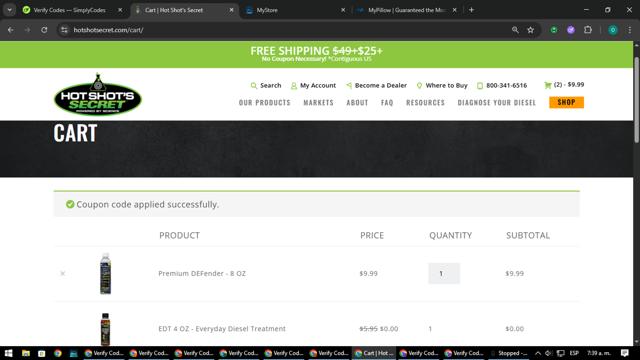This screenshot has width=640, height=360.
Task: Click ESP input language indicator
Action: coord(574,353)
